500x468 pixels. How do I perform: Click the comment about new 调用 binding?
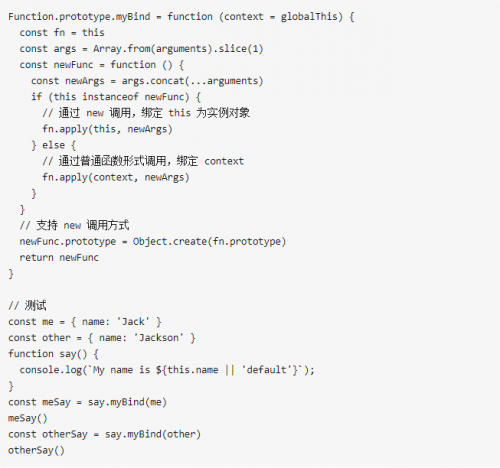pyautogui.click(x=146, y=113)
